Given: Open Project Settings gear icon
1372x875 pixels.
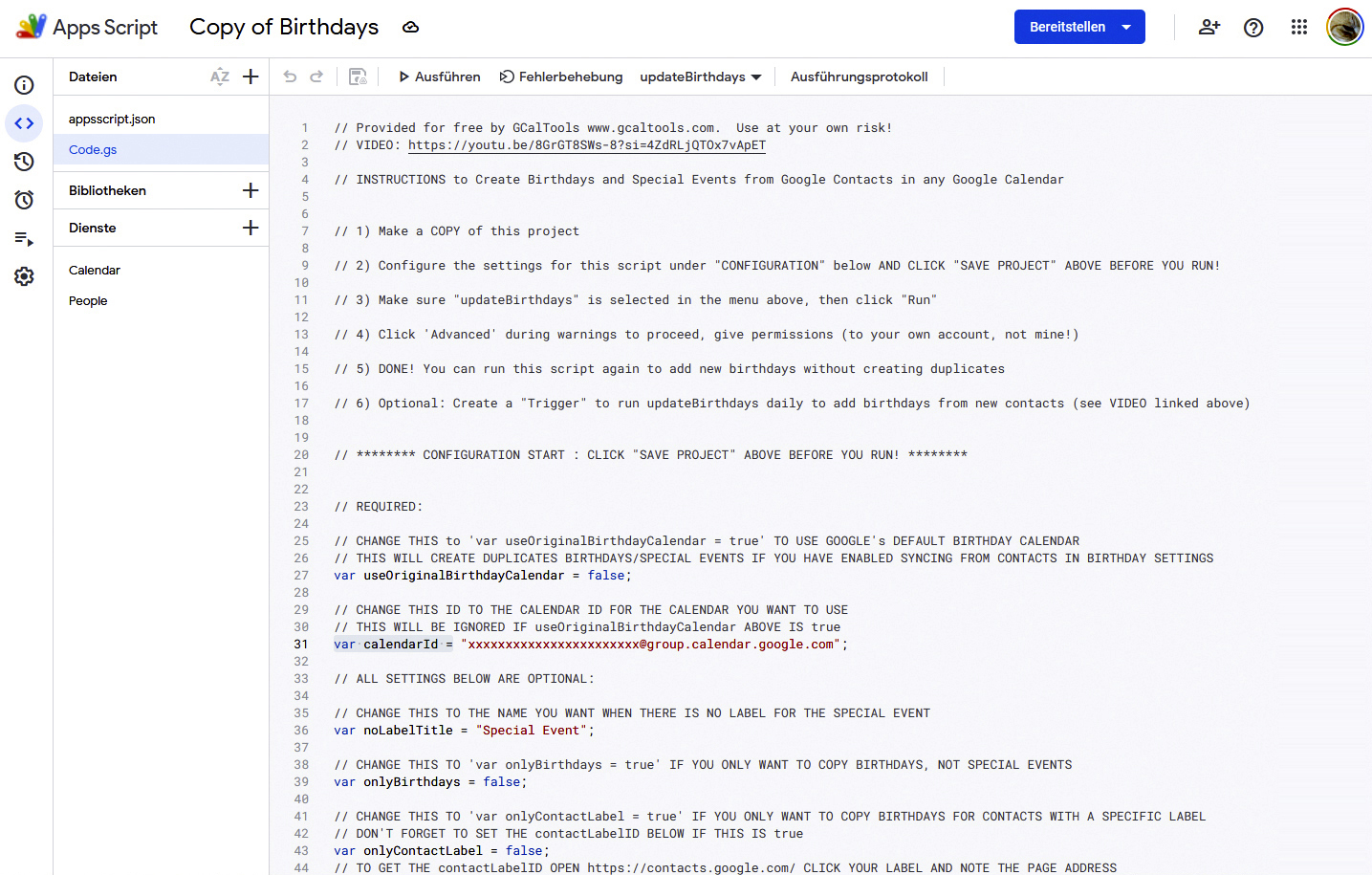Looking at the screenshot, I should click(24, 276).
